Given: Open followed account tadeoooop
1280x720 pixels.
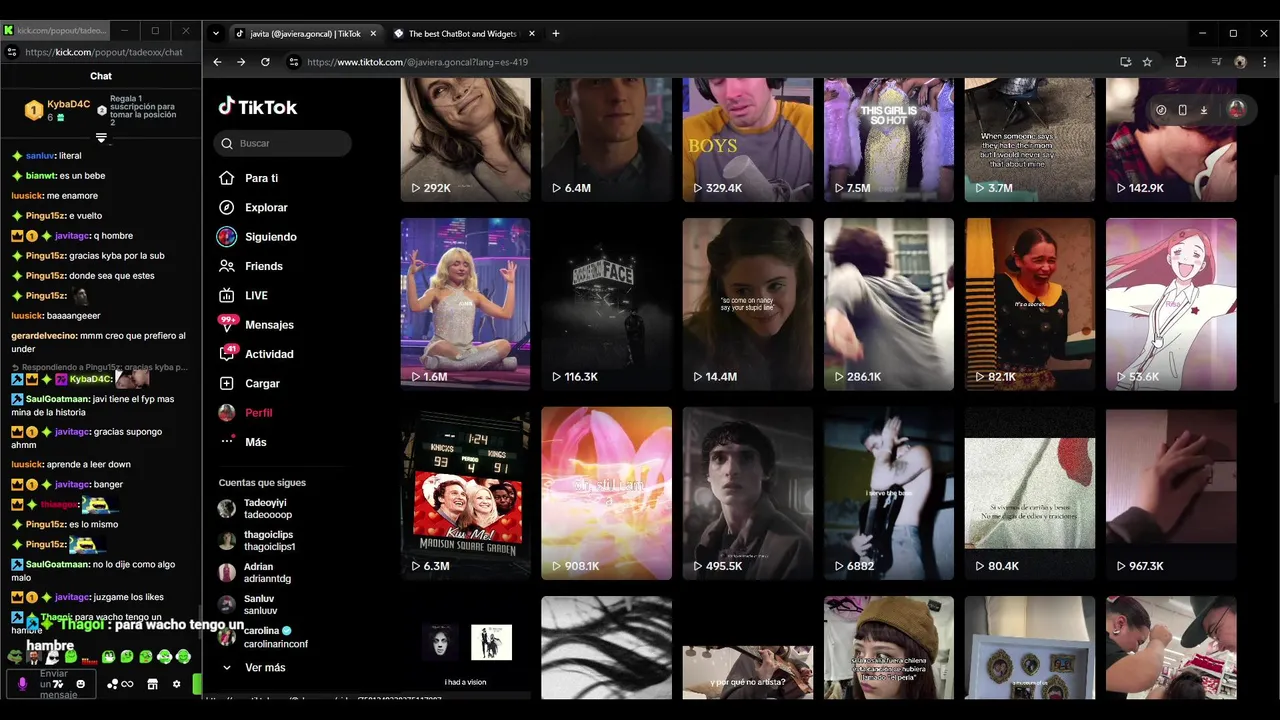Looking at the screenshot, I should click(x=256, y=509).
